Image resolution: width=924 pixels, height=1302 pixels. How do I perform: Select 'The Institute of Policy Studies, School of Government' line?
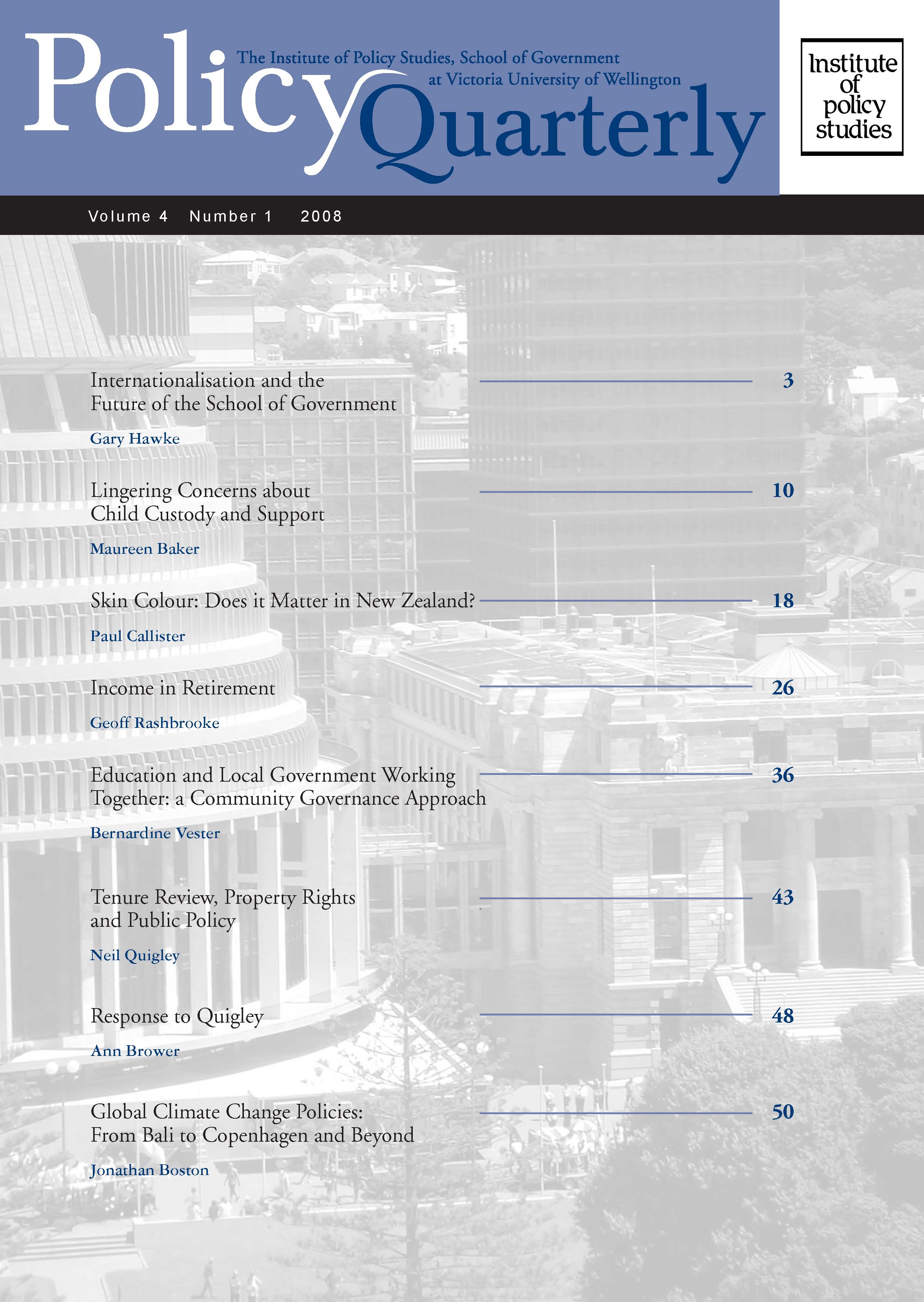point(428,58)
